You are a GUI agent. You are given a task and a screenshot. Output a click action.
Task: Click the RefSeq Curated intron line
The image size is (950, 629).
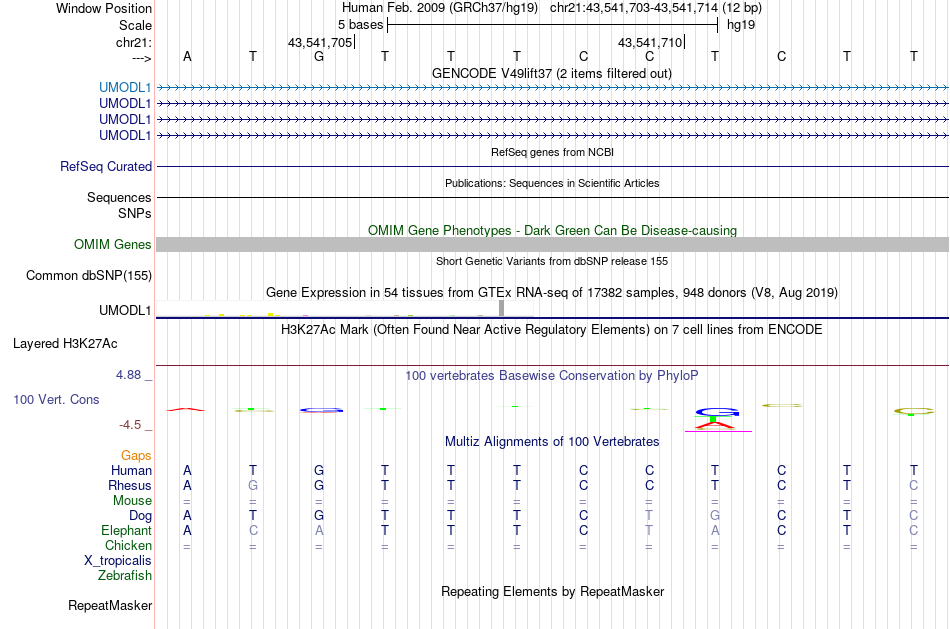tap(552, 167)
